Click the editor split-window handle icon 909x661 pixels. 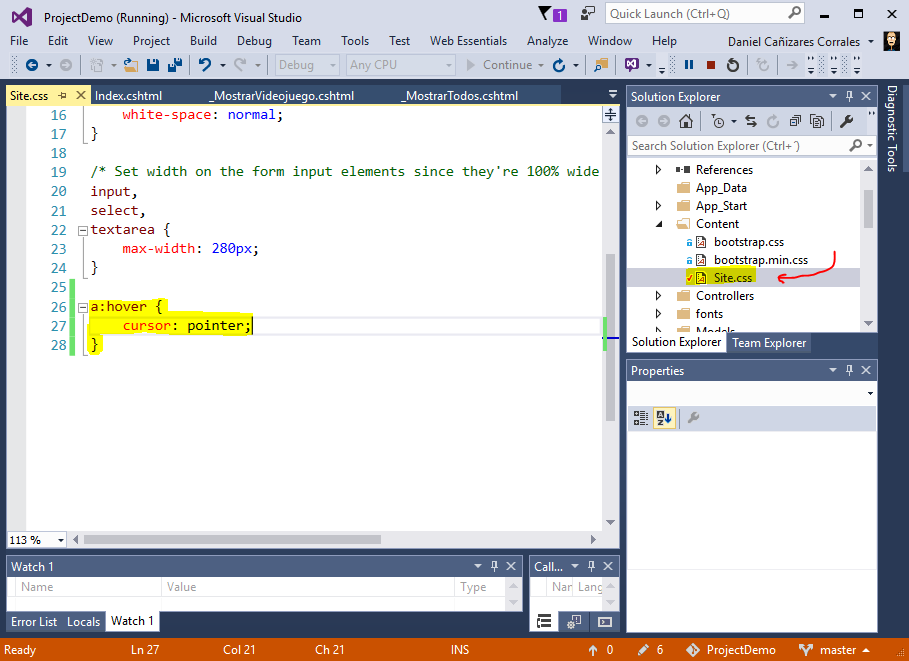coord(610,115)
